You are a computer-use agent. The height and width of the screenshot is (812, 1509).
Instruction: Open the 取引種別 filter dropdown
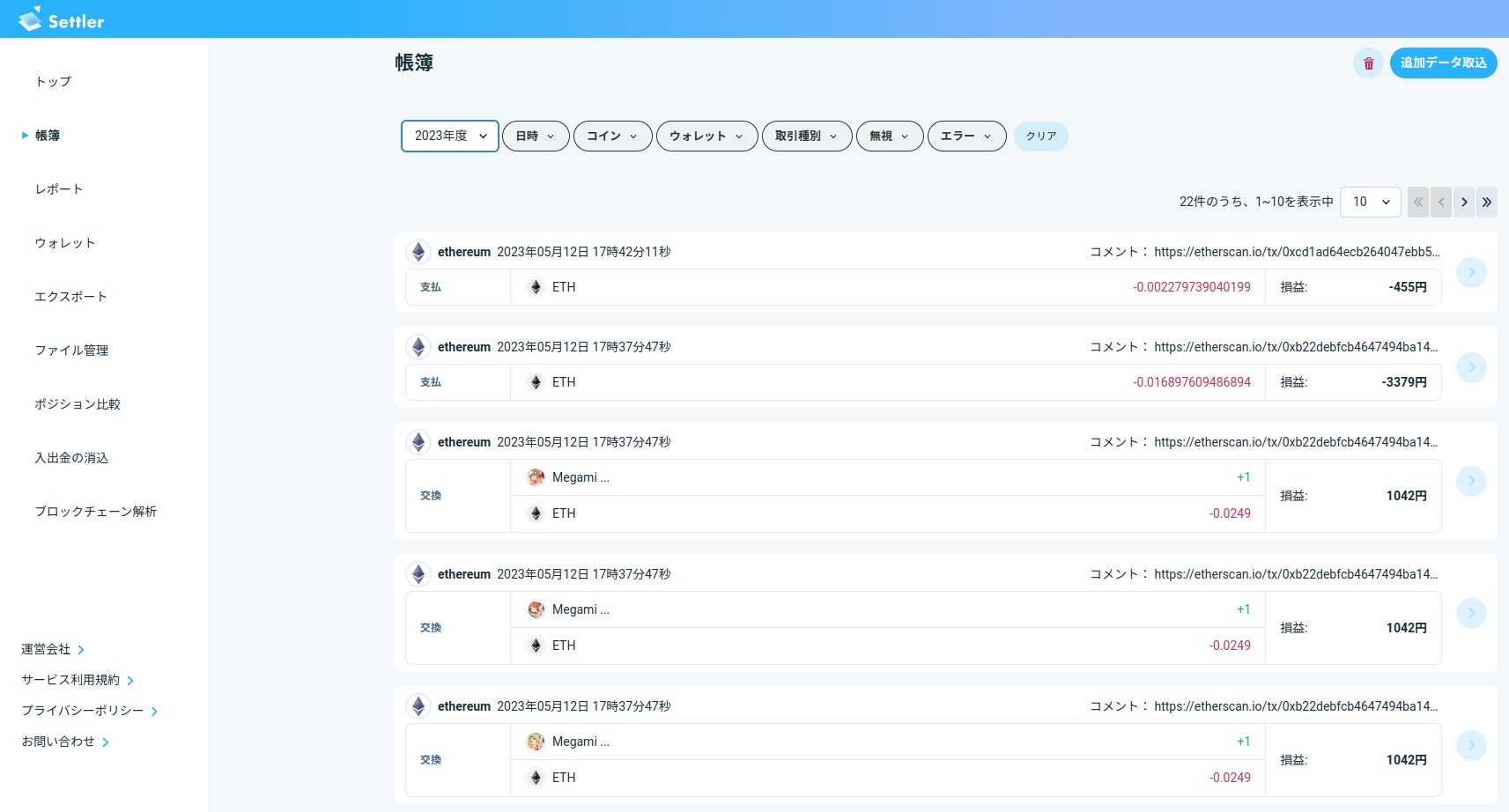tap(807, 137)
